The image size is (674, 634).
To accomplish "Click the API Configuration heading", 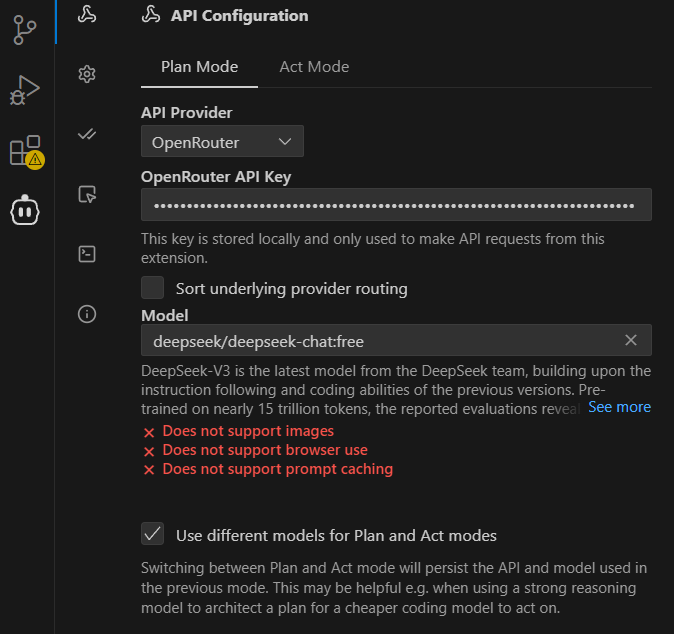I will (x=239, y=15).
